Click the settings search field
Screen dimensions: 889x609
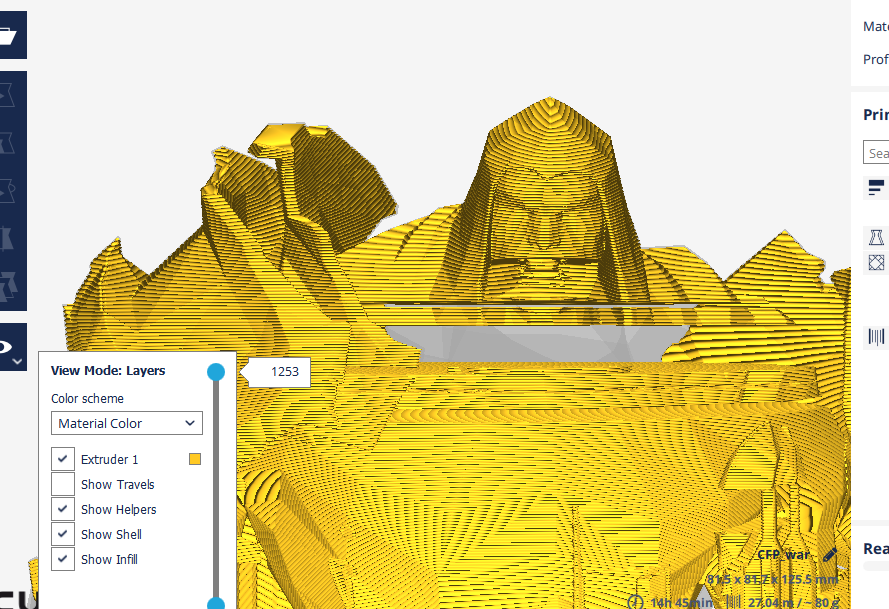pyautogui.click(x=876, y=153)
